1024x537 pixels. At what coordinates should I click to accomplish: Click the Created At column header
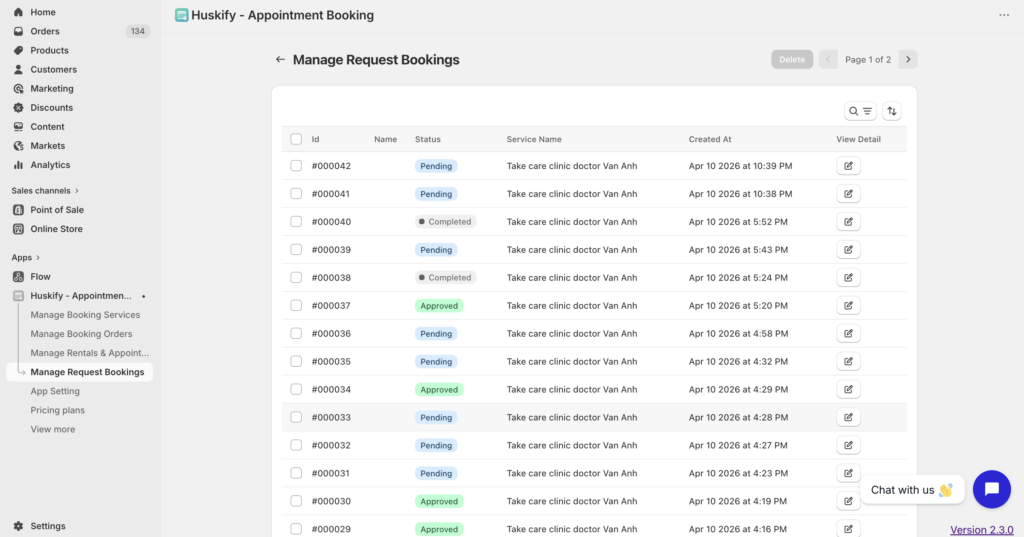pyautogui.click(x=710, y=139)
